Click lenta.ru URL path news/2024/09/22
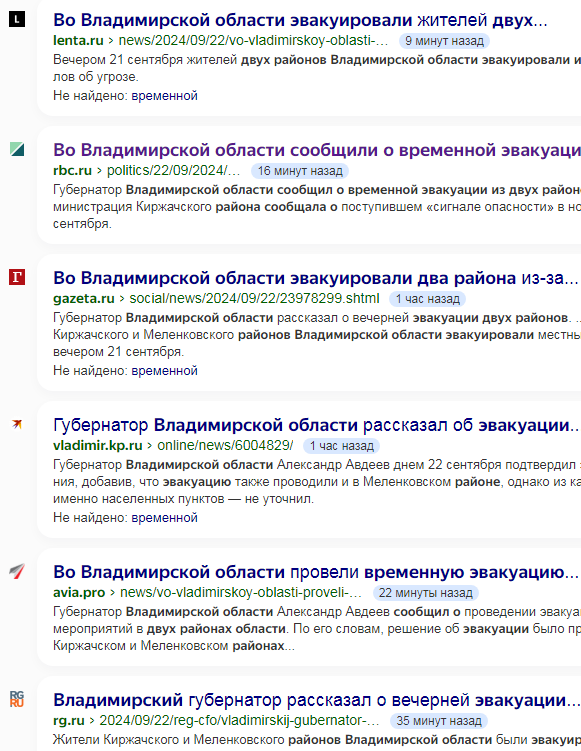This screenshot has width=581, height=751. [253, 41]
